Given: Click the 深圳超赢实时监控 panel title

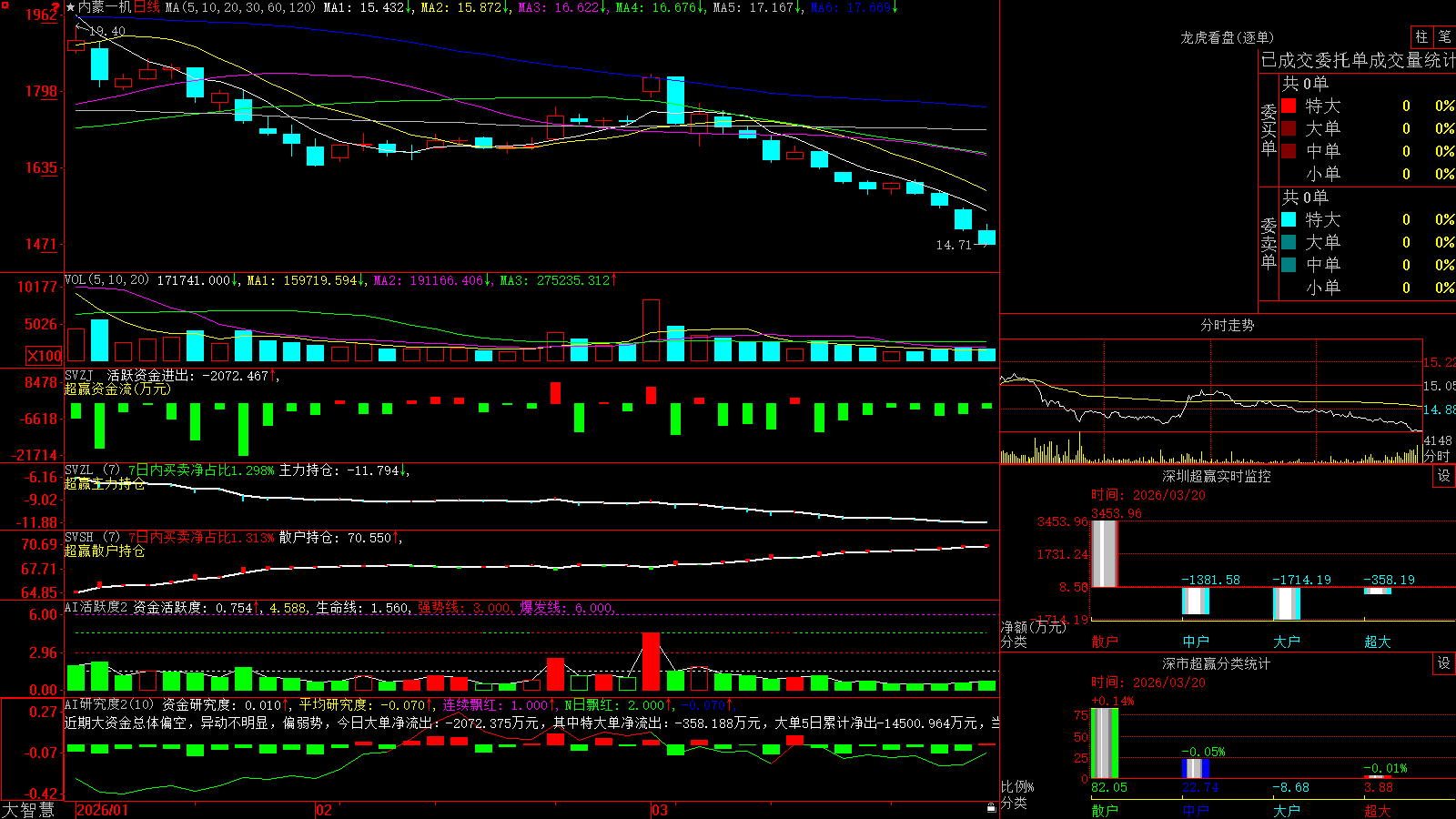Looking at the screenshot, I should (1217, 476).
